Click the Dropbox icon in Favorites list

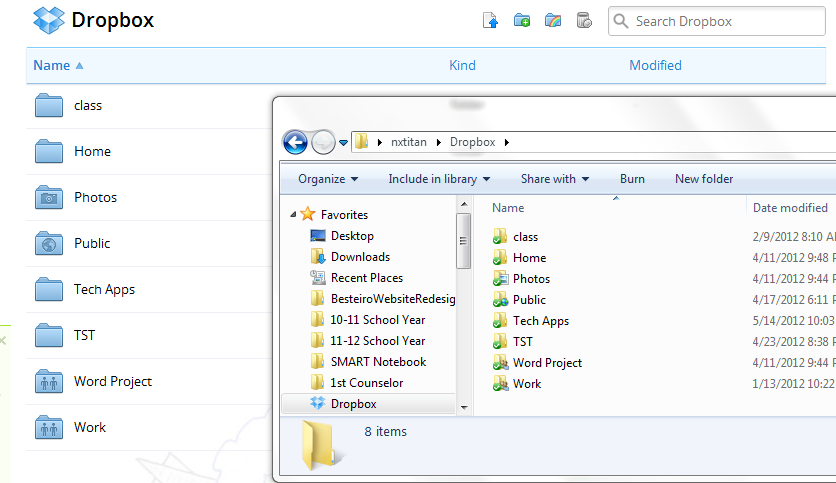(x=317, y=404)
